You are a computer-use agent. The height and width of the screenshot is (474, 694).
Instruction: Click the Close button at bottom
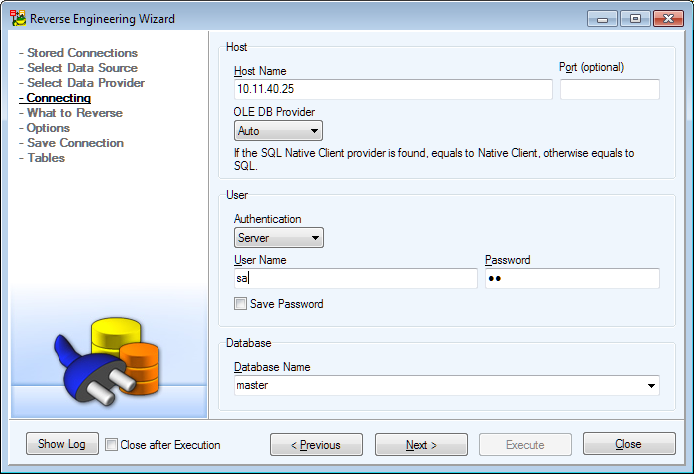point(629,444)
